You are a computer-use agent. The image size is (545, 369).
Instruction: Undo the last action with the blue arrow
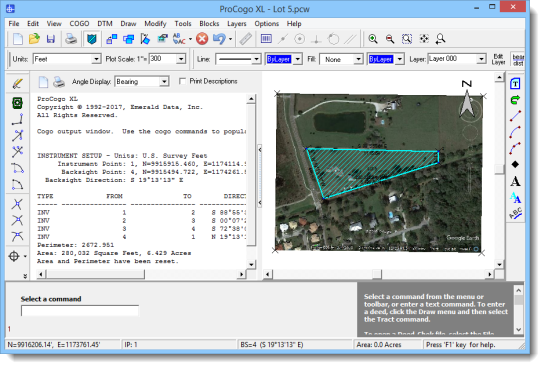219,39
